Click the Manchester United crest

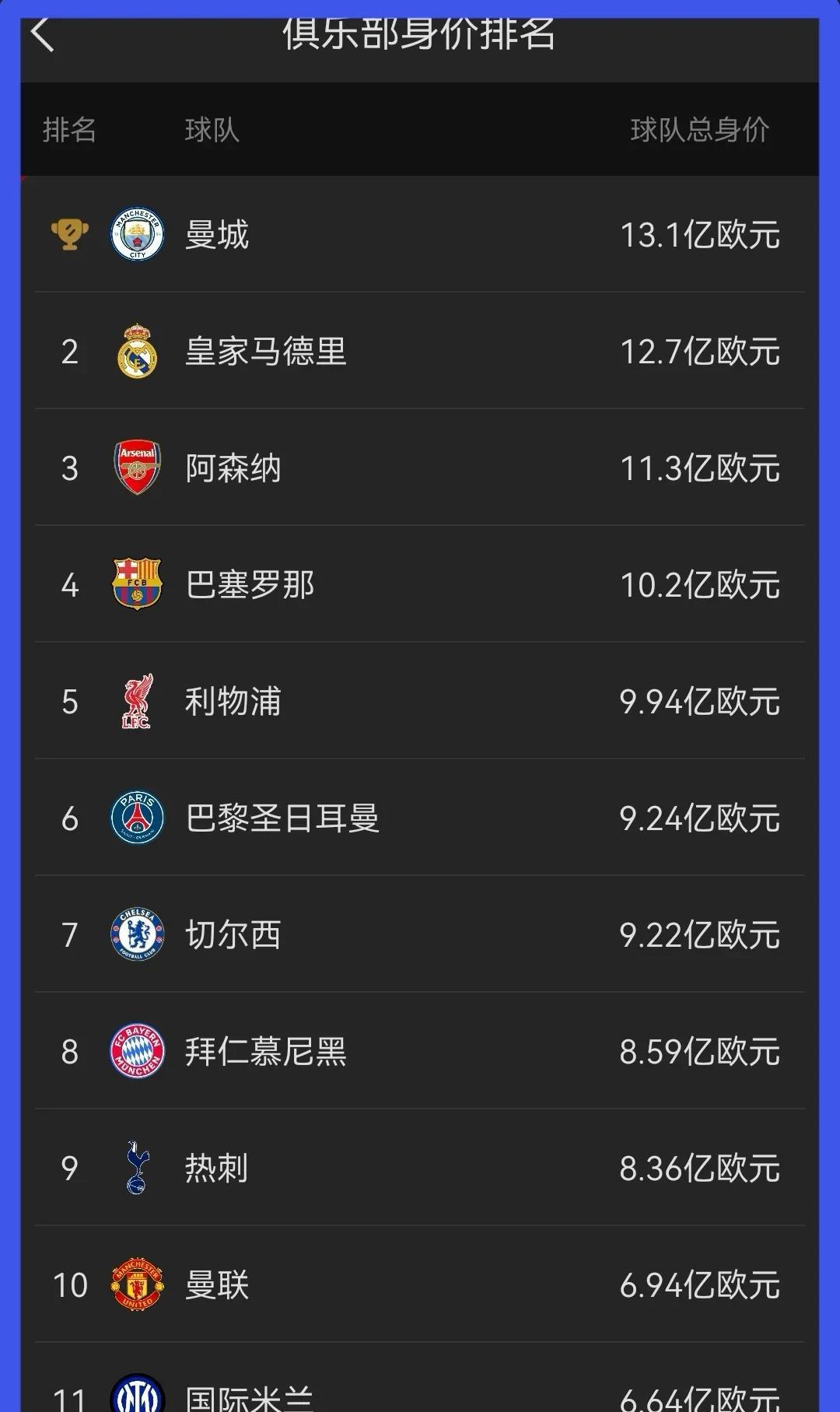pos(138,1284)
